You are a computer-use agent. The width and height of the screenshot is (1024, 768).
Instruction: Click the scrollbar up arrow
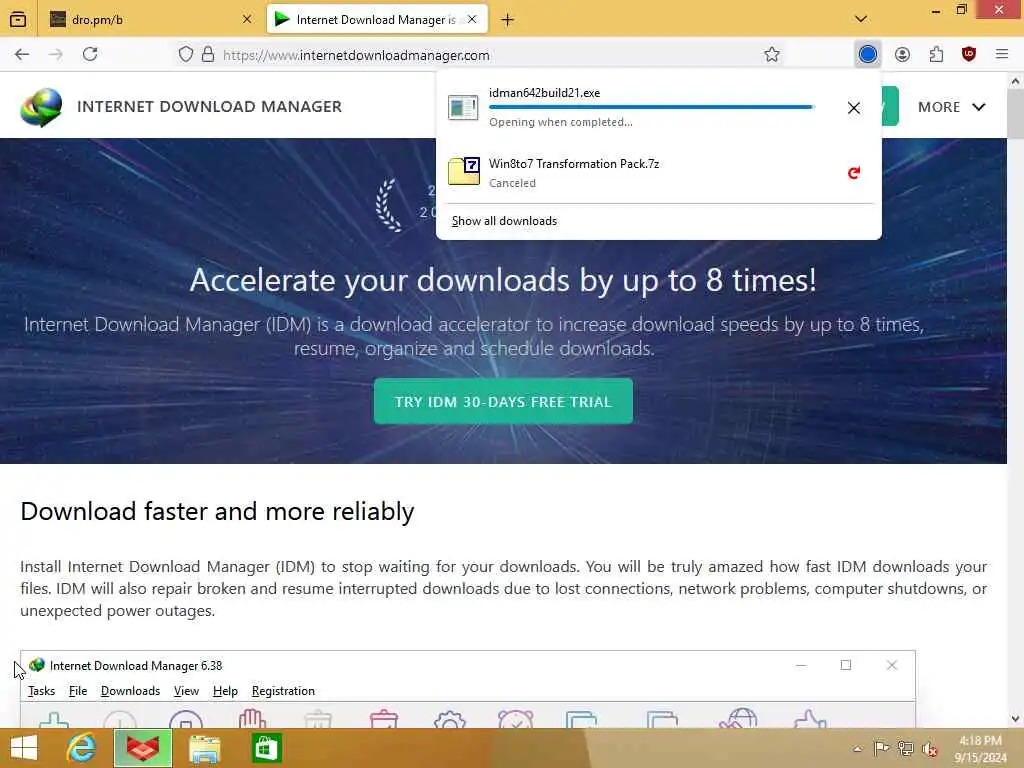click(1015, 82)
